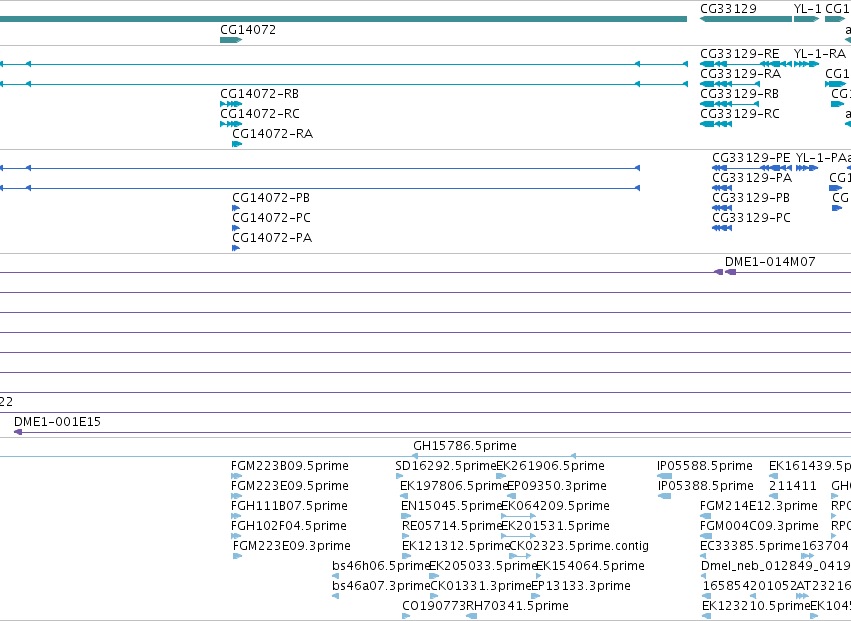Image resolution: width=851 pixels, height=621 pixels.
Task: Select BAC clone DME1-001E15
Action: pyautogui.click(x=57, y=422)
